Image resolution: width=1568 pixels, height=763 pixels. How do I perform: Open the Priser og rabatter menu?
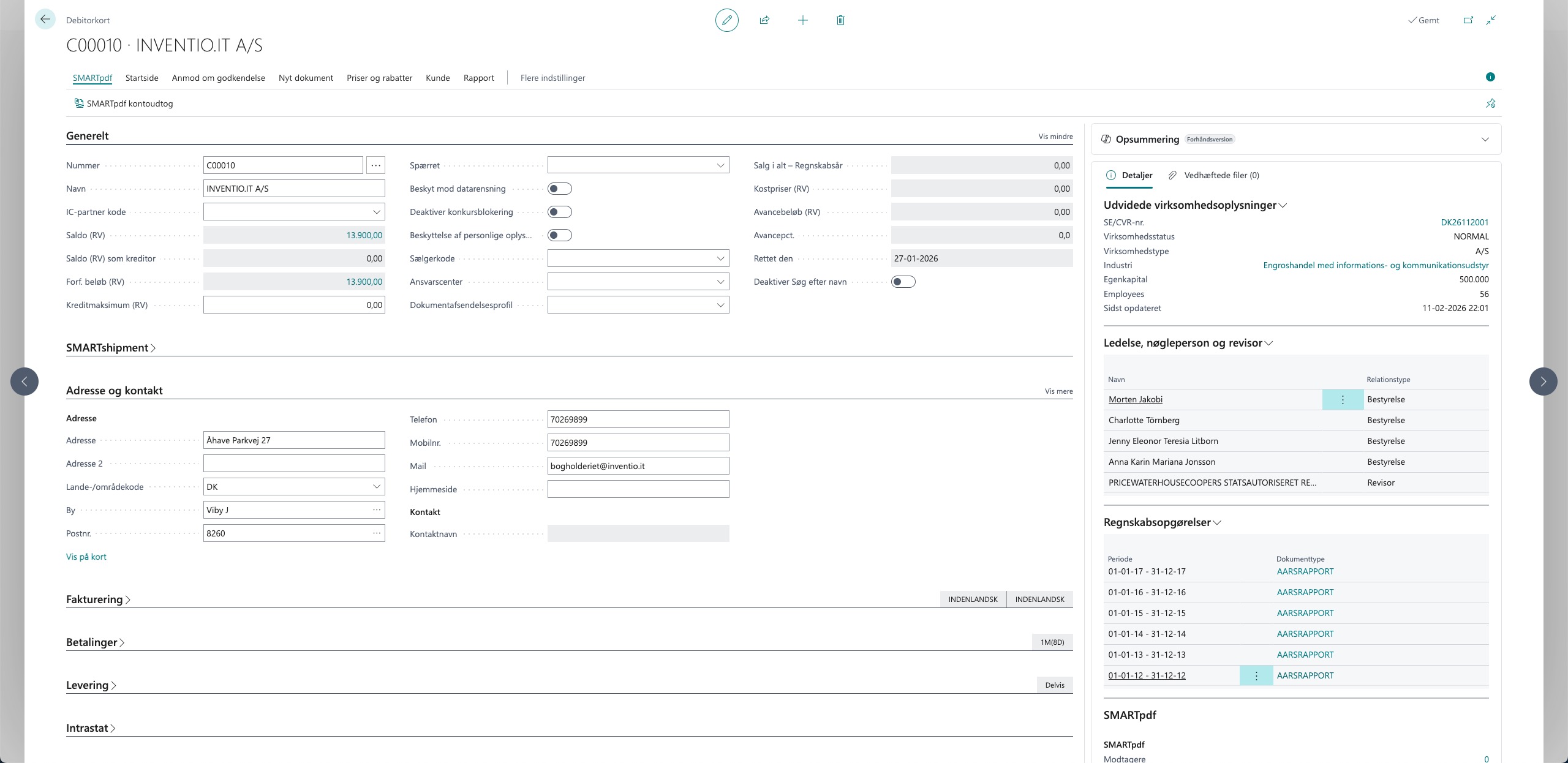[x=379, y=78]
